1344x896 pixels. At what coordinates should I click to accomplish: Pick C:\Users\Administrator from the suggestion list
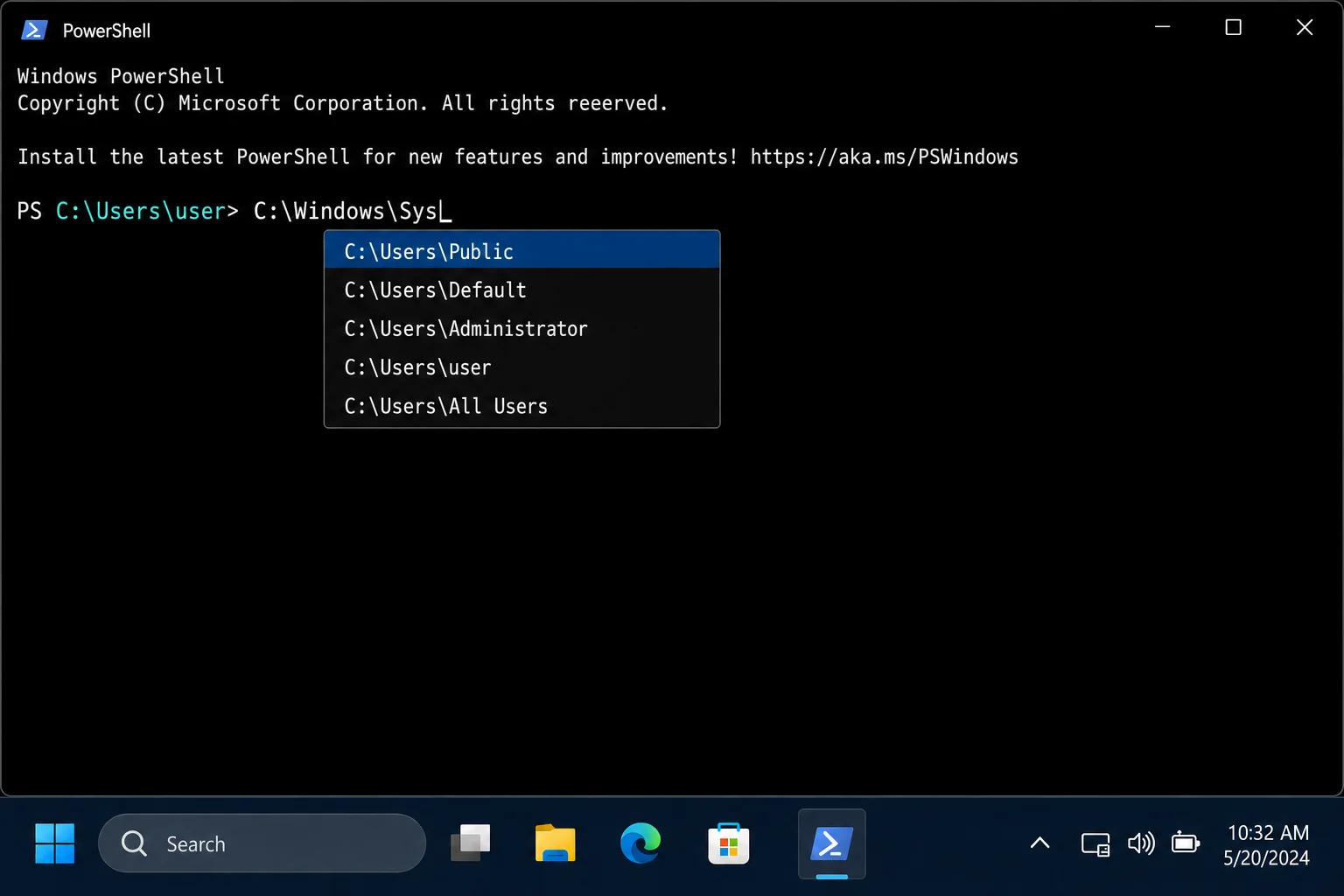(521, 329)
